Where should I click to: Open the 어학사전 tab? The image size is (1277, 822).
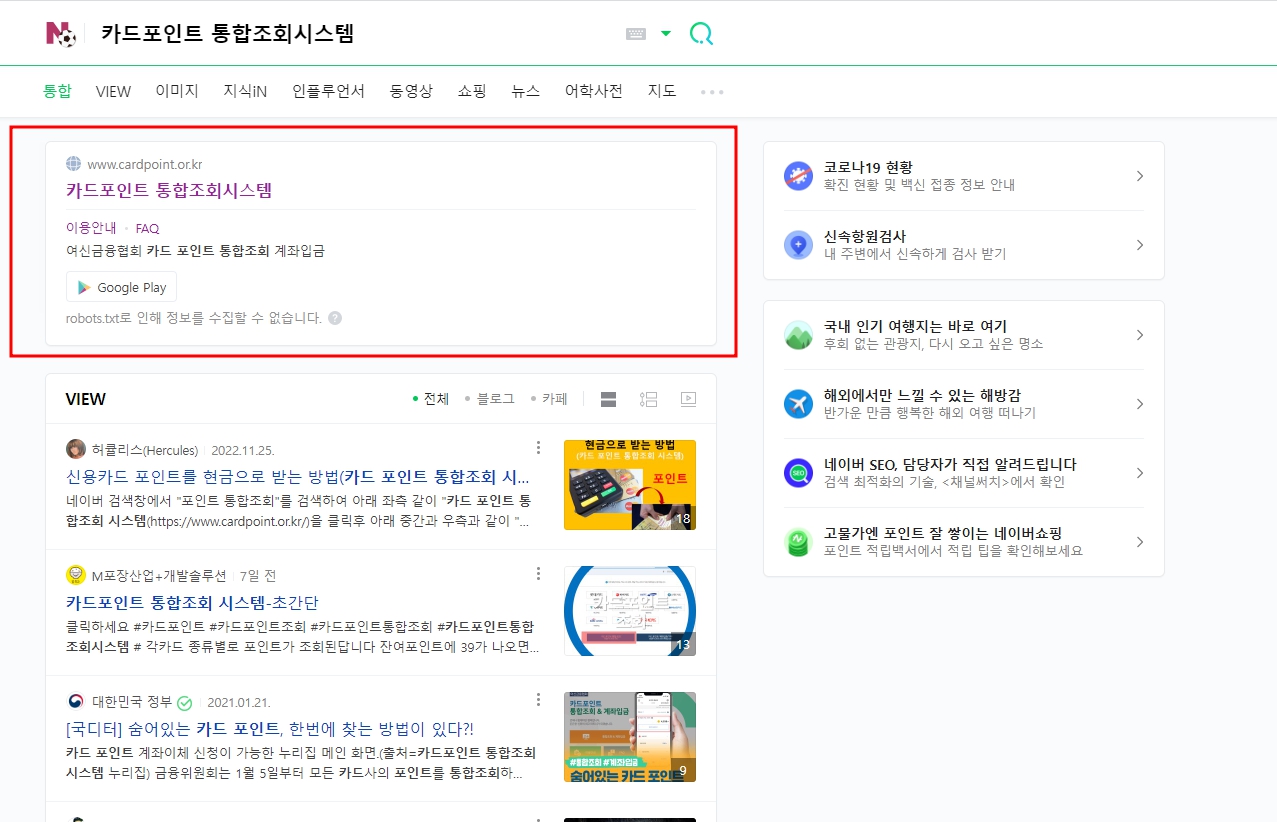(x=593, y=91)
